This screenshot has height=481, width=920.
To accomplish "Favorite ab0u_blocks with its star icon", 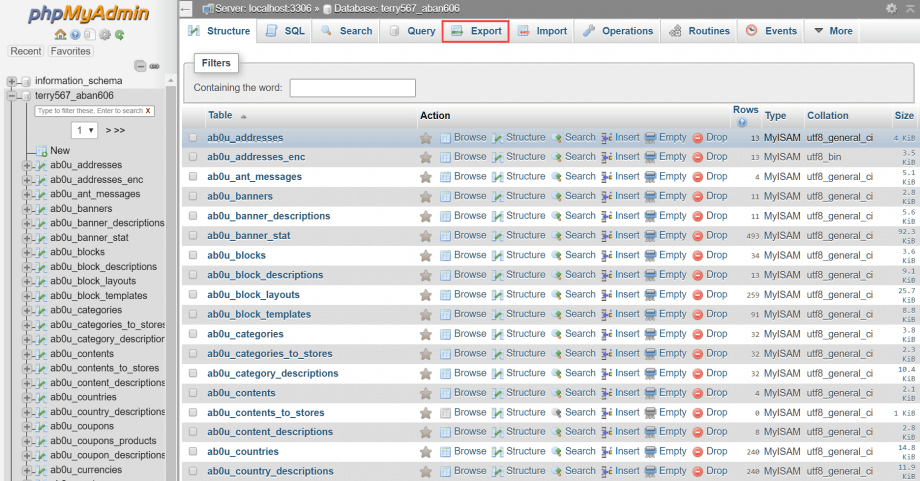I will (426, 256).
